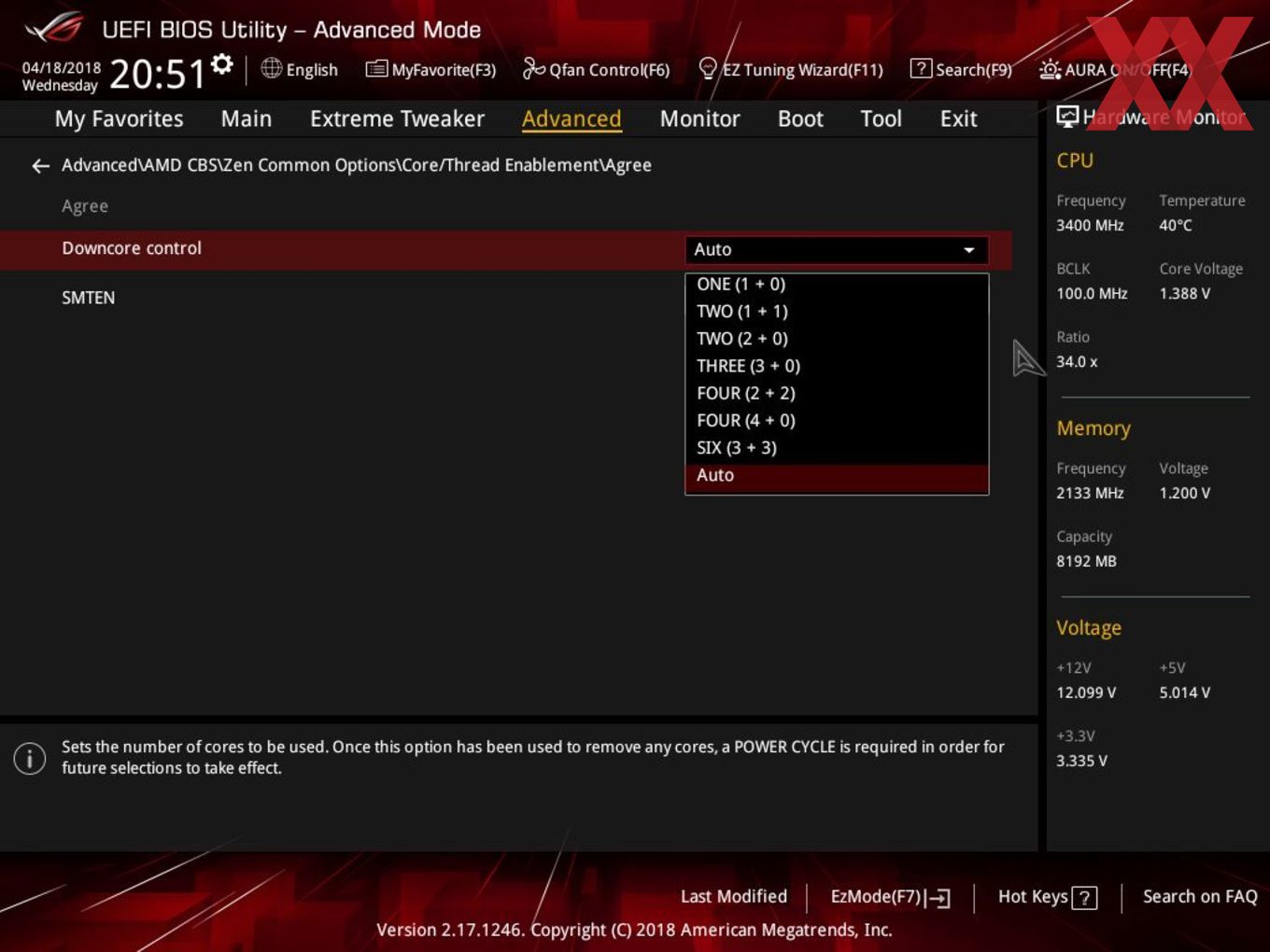1270x952 pixels.
Task: Click the globe language icon
Action: (271, 68)
